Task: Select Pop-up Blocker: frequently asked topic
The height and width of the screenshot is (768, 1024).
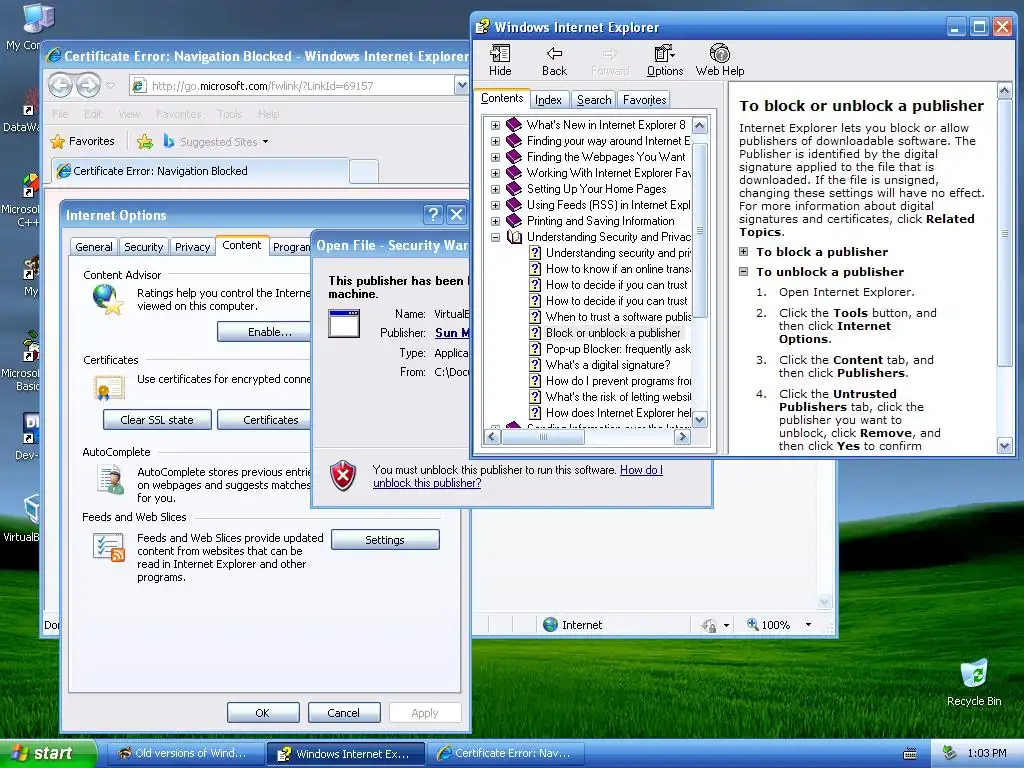Action: (609, 349)
